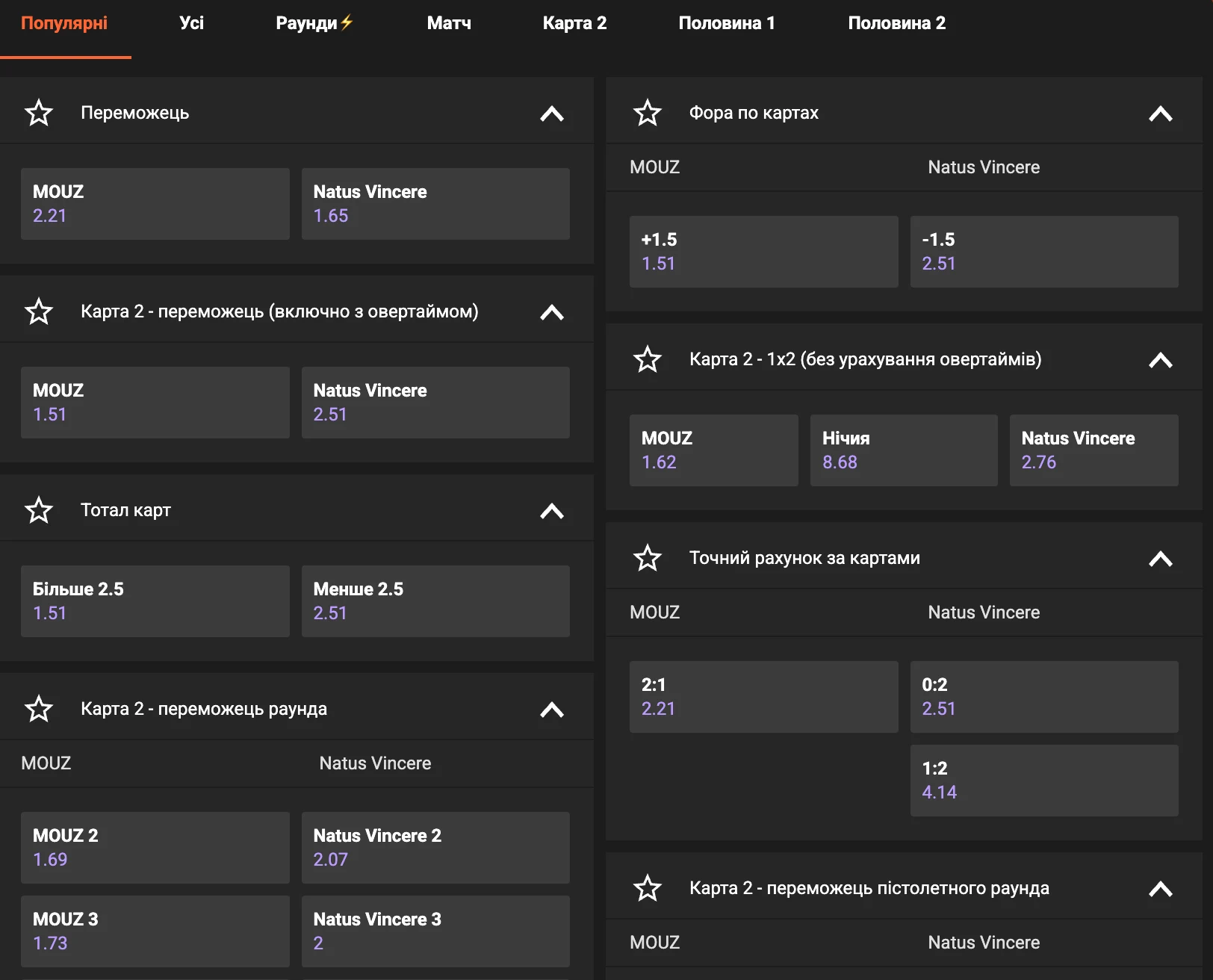Select Більше 2.5 total maps odds

coord(155,601)
